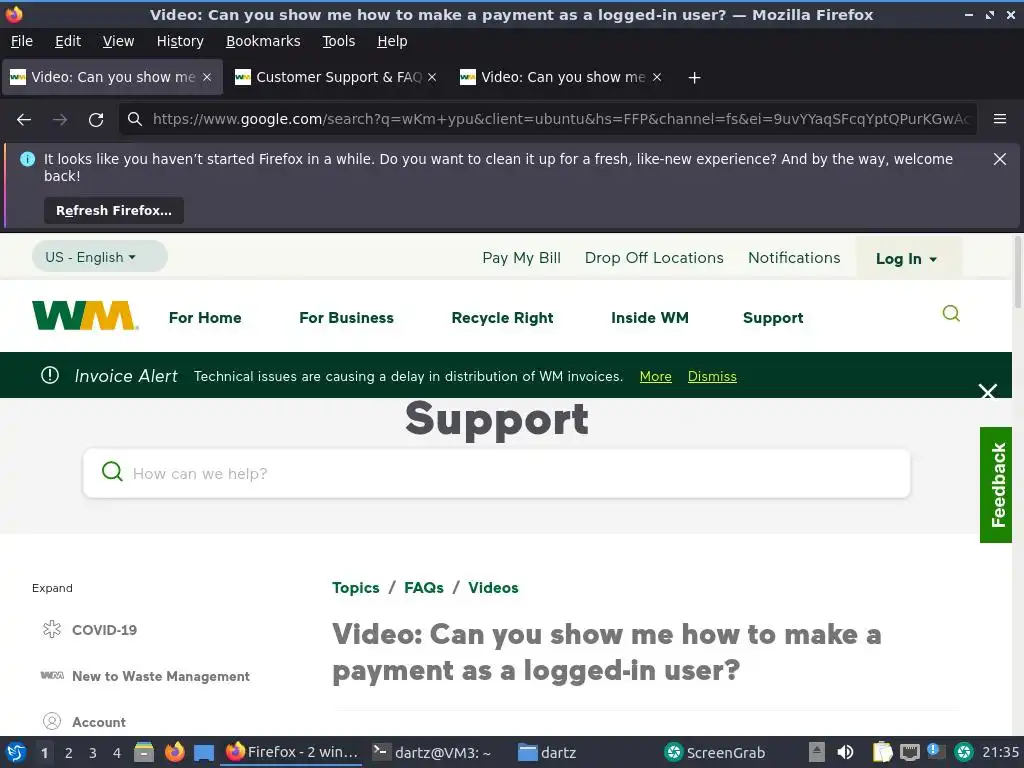This screenshot has height=768, width=1024.
Task: Open the file manager launcher in taskbar
Action: [144, 752]
